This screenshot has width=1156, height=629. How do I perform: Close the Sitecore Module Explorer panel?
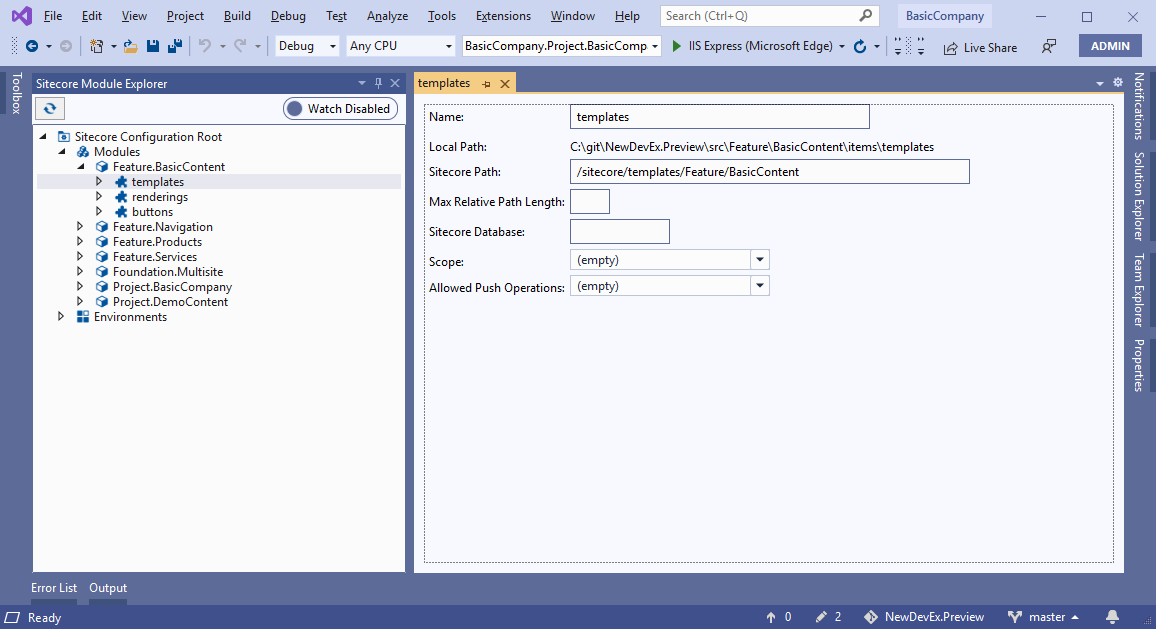(x=395, y=83)
